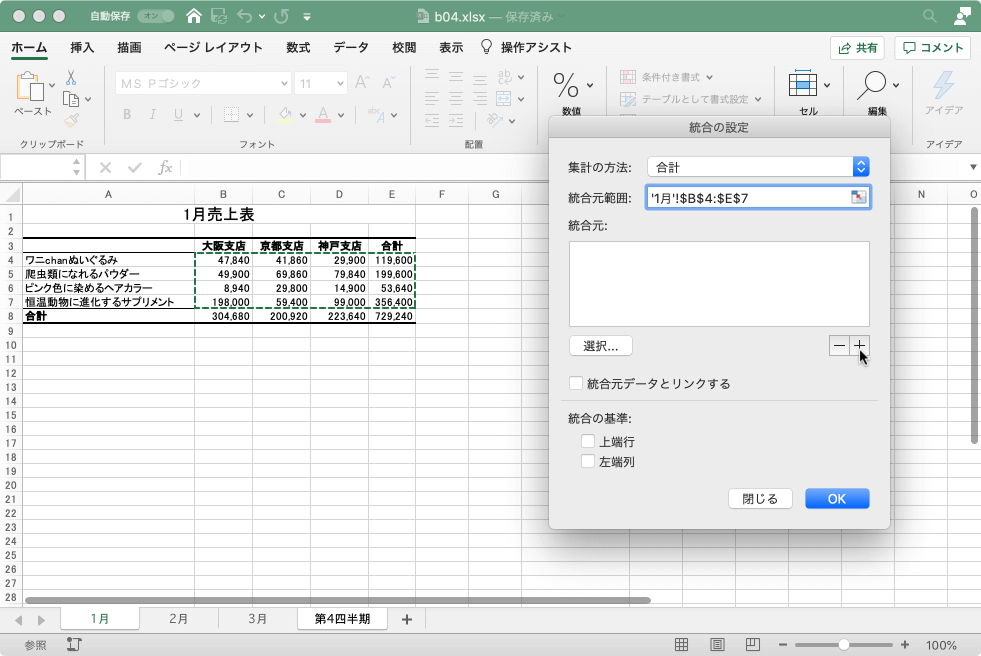Enable 統合元データとリンクする checkbox
The image size is (981, 656).
(576, 383)
